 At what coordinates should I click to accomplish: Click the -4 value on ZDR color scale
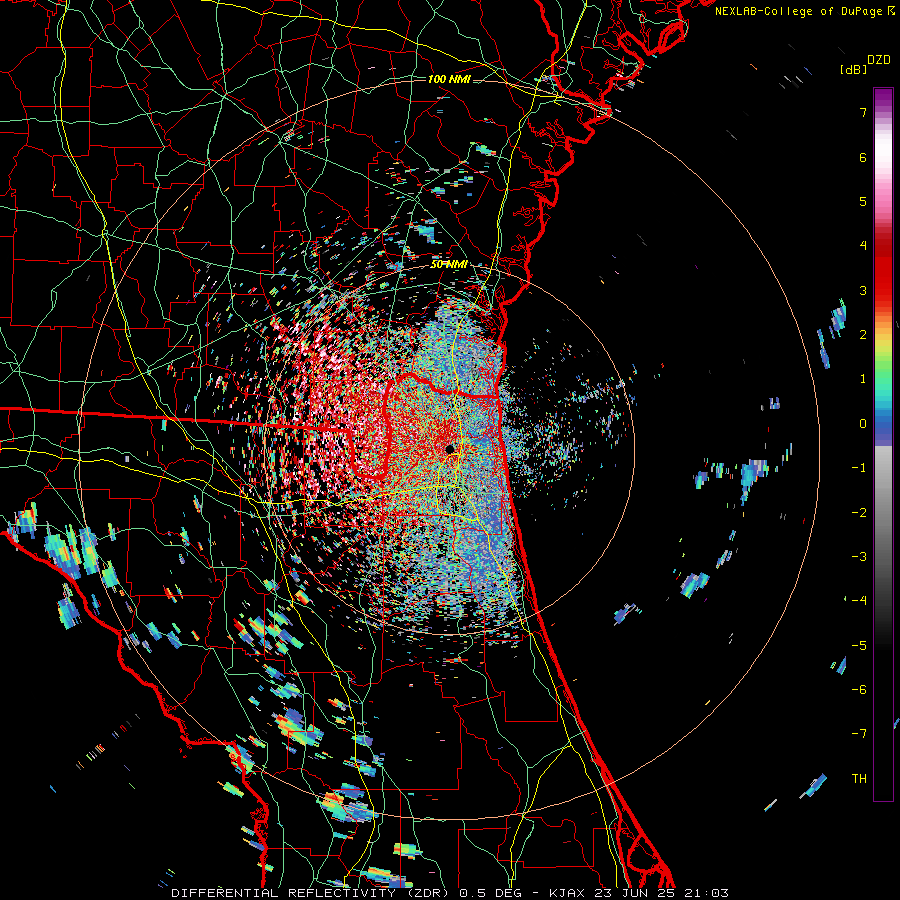point(859,601)
